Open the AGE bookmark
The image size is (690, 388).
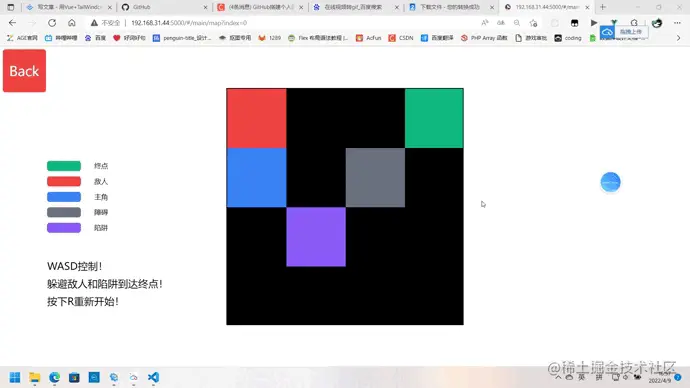click(x=22, y=38)
